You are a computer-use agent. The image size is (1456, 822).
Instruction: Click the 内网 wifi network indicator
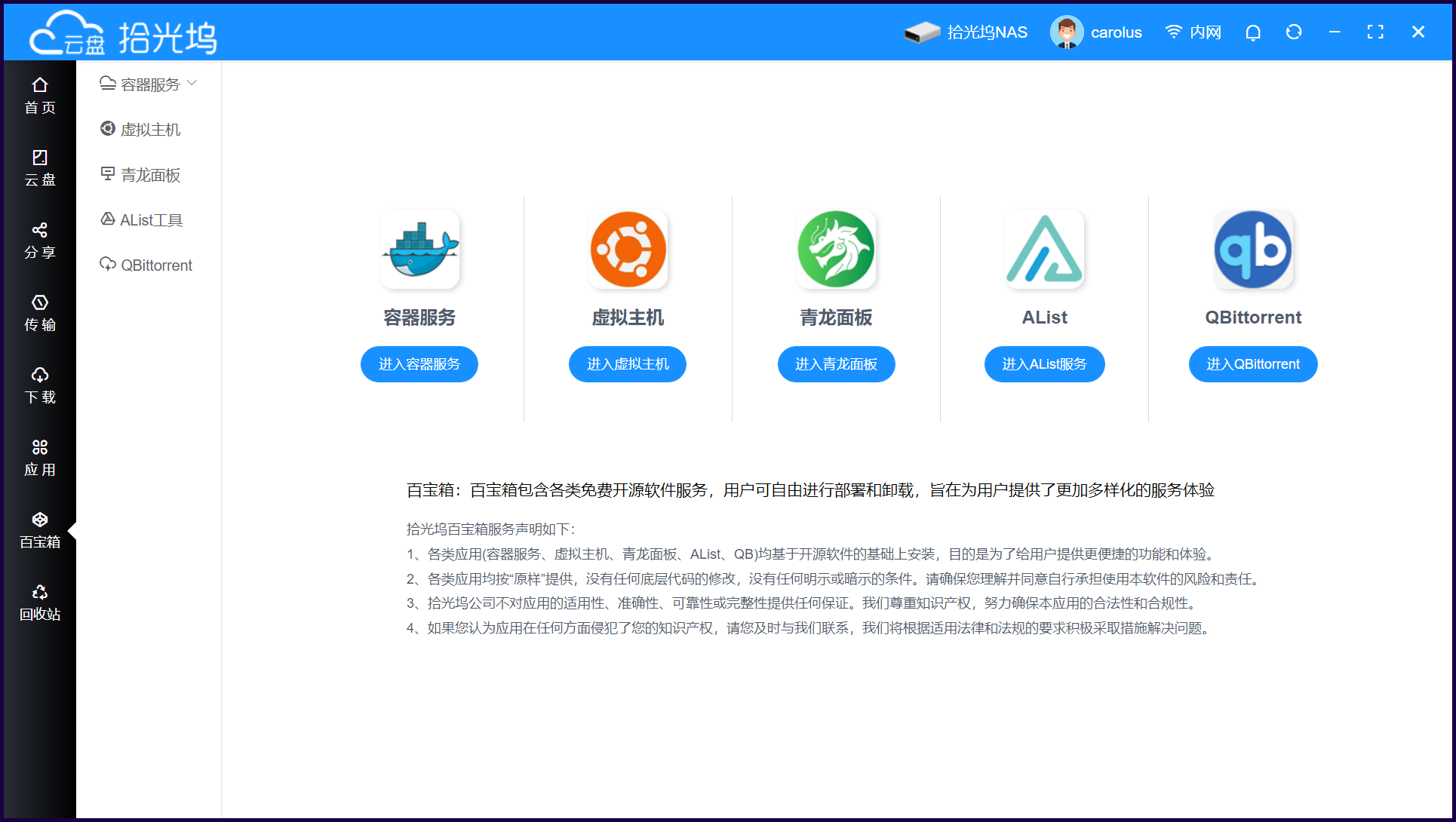click(1193, 32)
